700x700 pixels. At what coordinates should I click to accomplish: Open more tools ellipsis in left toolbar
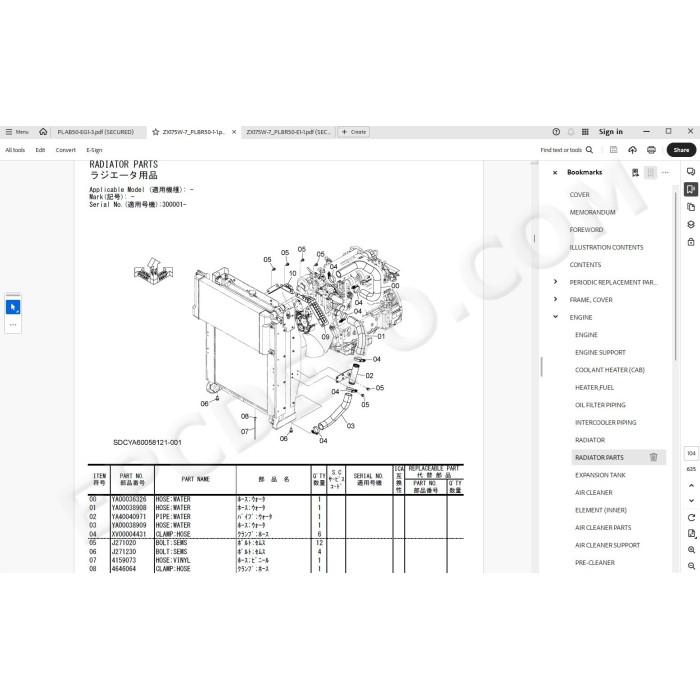13,325
